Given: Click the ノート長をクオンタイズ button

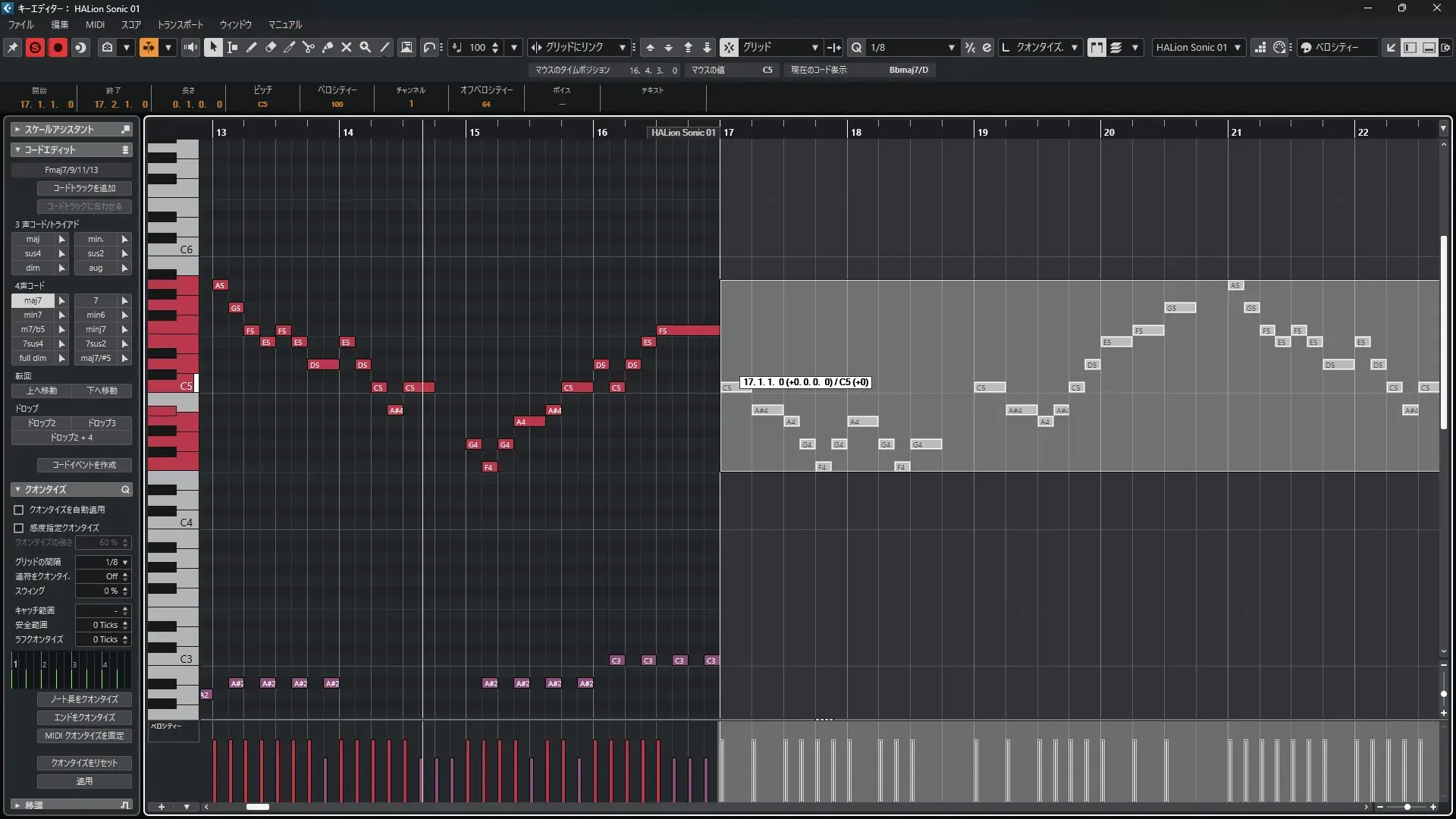Looking at the screenshot, I should click(84, 699).
